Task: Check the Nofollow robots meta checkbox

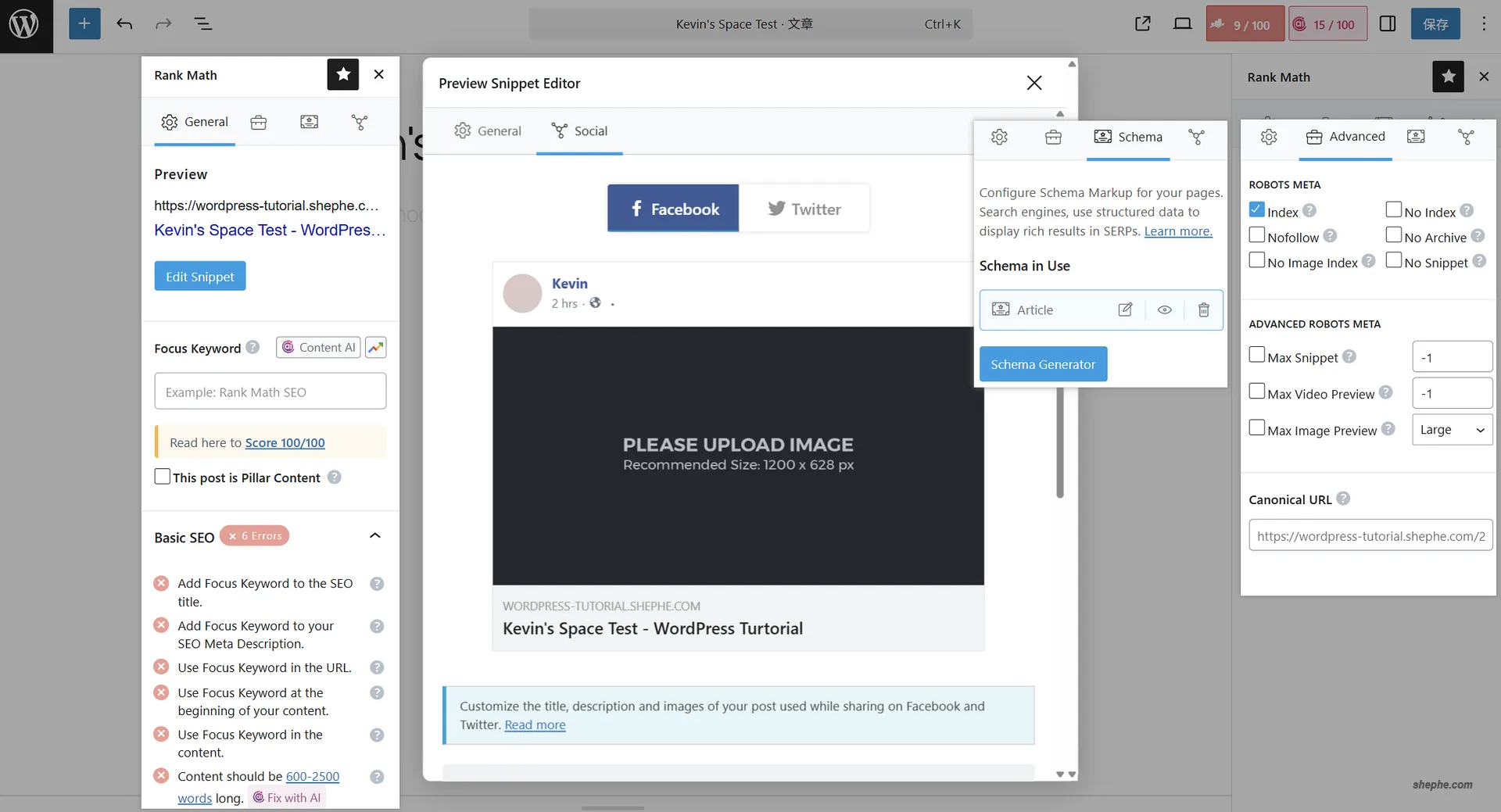Action: 1256,235
